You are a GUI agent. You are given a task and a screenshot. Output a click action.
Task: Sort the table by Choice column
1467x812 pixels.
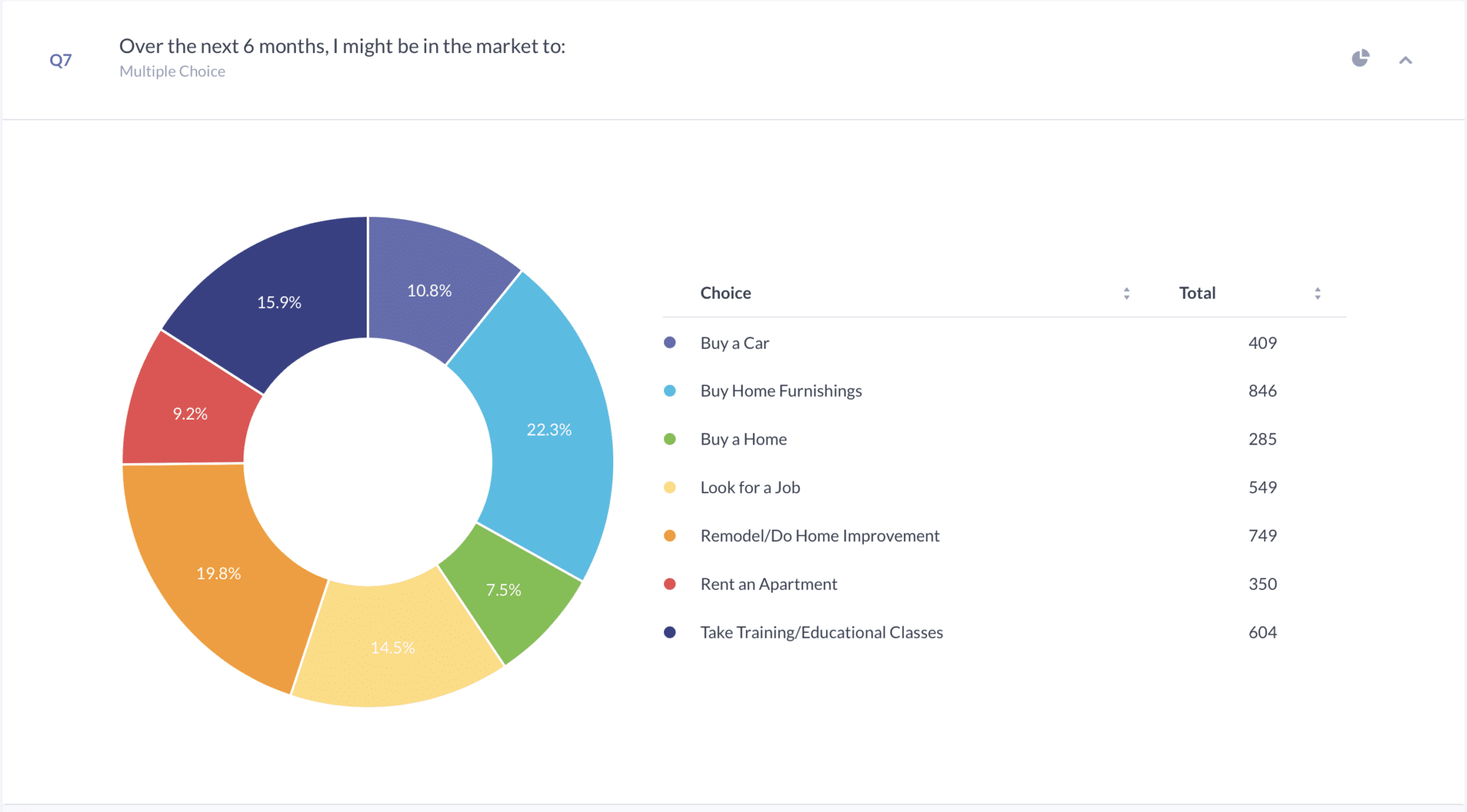(x=1126, y=293)
